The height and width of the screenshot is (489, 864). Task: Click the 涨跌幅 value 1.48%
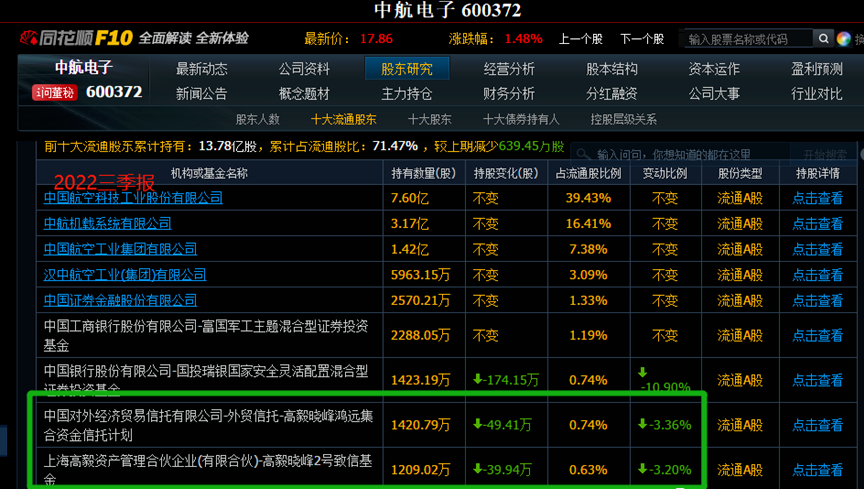523,39
